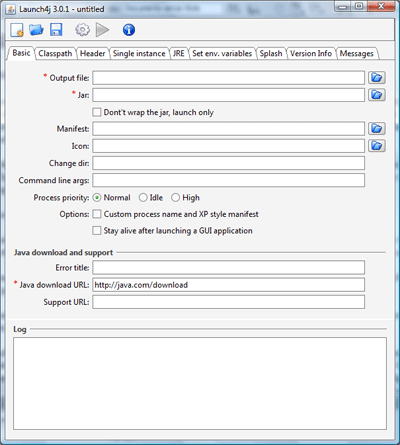
Task: Browse for the Icon file
Action: click(377, 146)
